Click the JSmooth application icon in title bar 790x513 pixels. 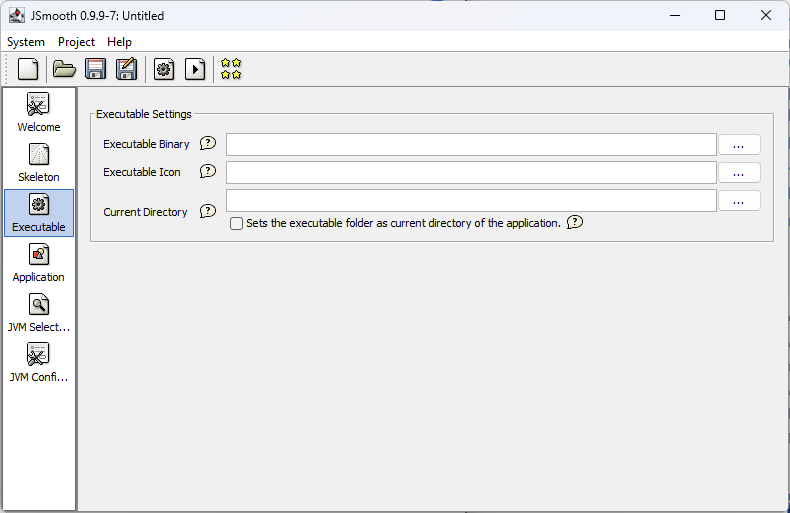(x=17, y=16)
